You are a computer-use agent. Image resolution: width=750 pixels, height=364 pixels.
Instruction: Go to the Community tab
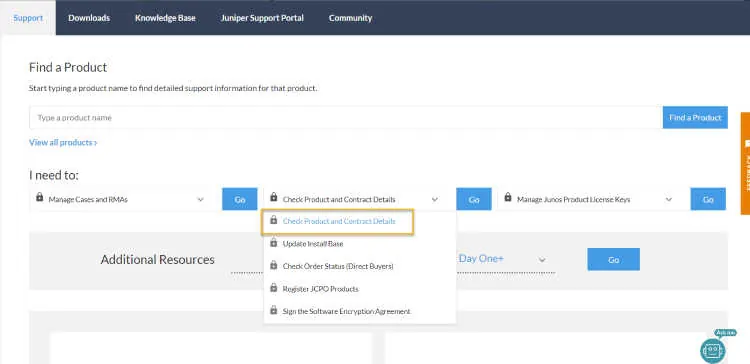pyautogui.click(x=350, y=18)
